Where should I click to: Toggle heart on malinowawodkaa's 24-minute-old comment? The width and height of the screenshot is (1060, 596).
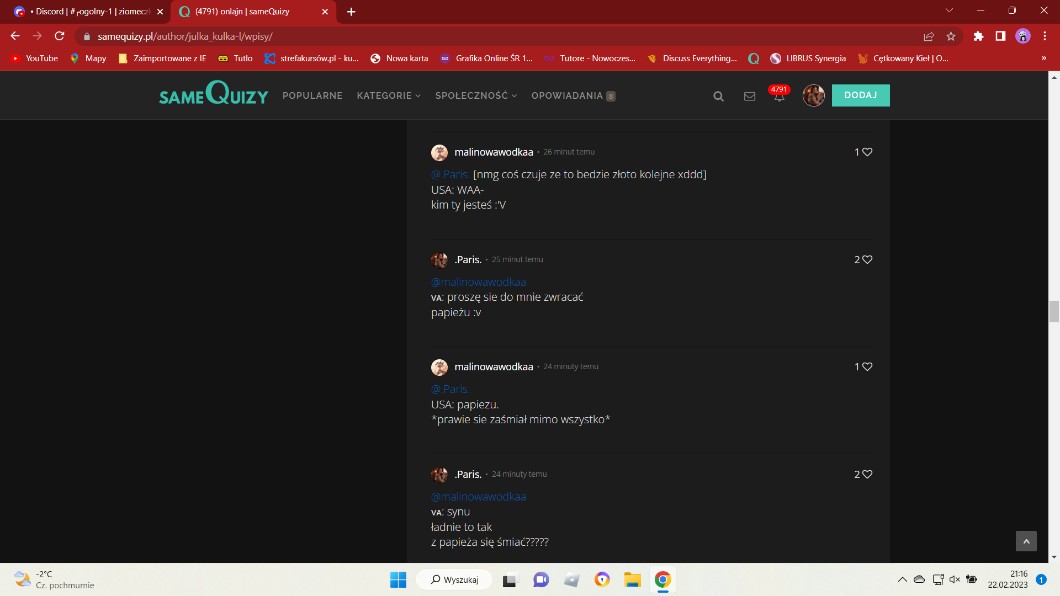[x=867, y=367]
